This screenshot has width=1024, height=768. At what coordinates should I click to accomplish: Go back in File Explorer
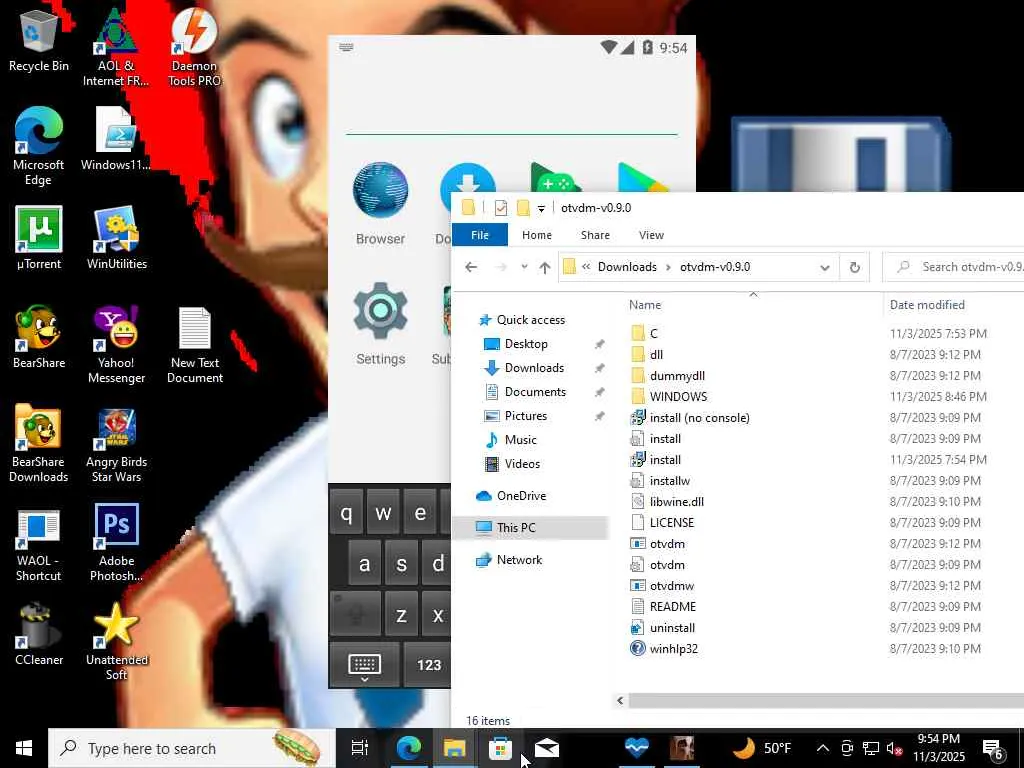coord(471,267)
